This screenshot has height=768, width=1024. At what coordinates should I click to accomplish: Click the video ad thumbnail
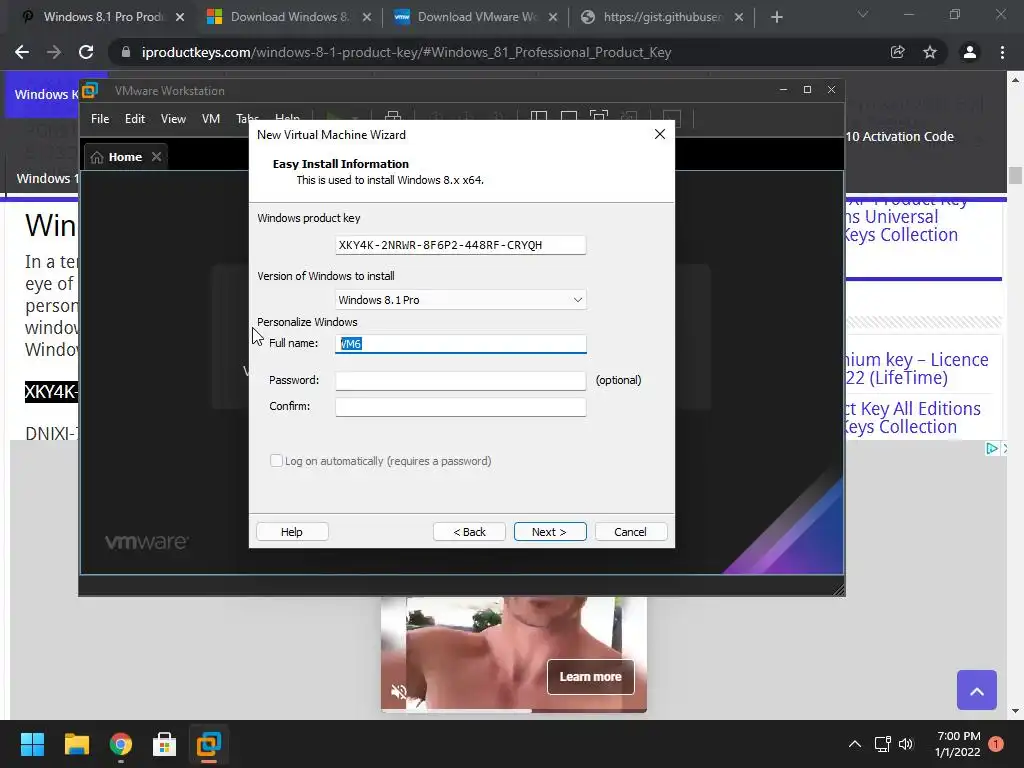(513, 653)
